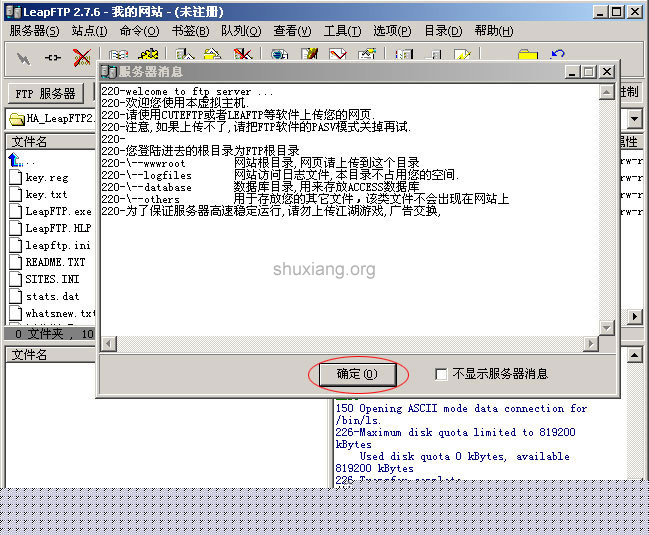Open the HA_LeapFTP2 local folder combo box
This screenshot has width=649, height=535.
52,119
